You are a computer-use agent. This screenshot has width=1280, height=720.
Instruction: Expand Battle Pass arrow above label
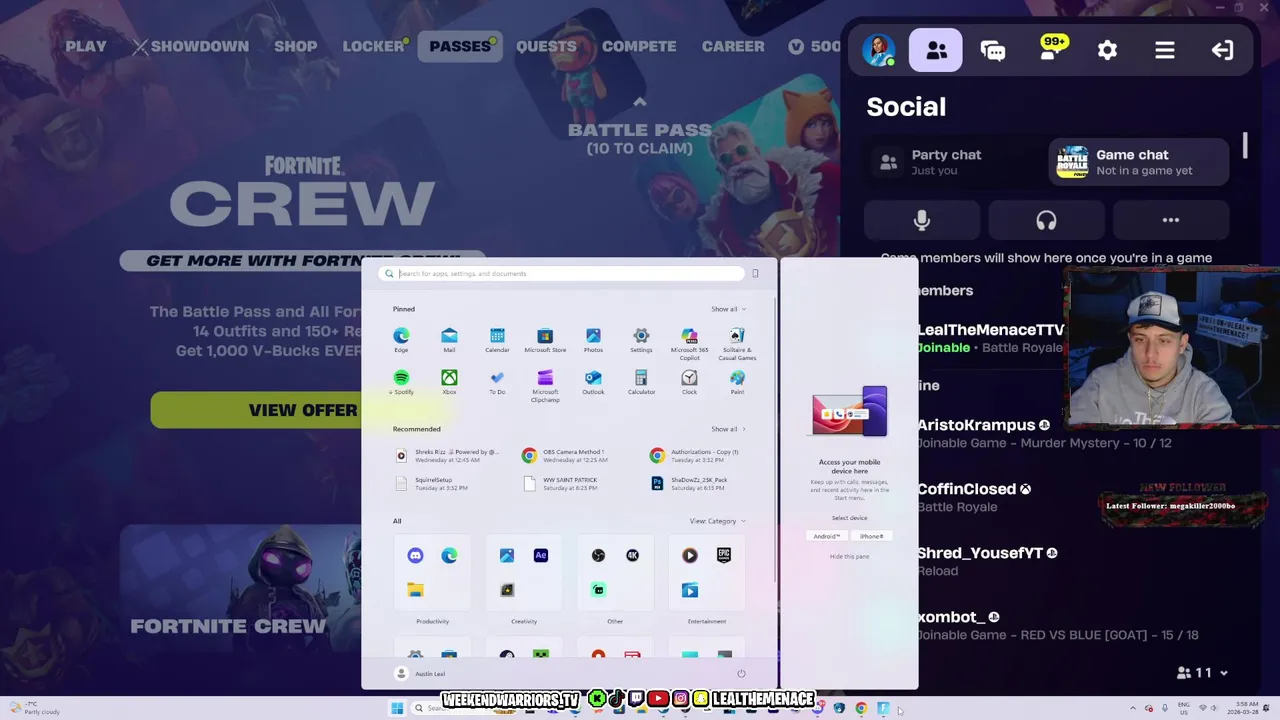coord(640,102)
